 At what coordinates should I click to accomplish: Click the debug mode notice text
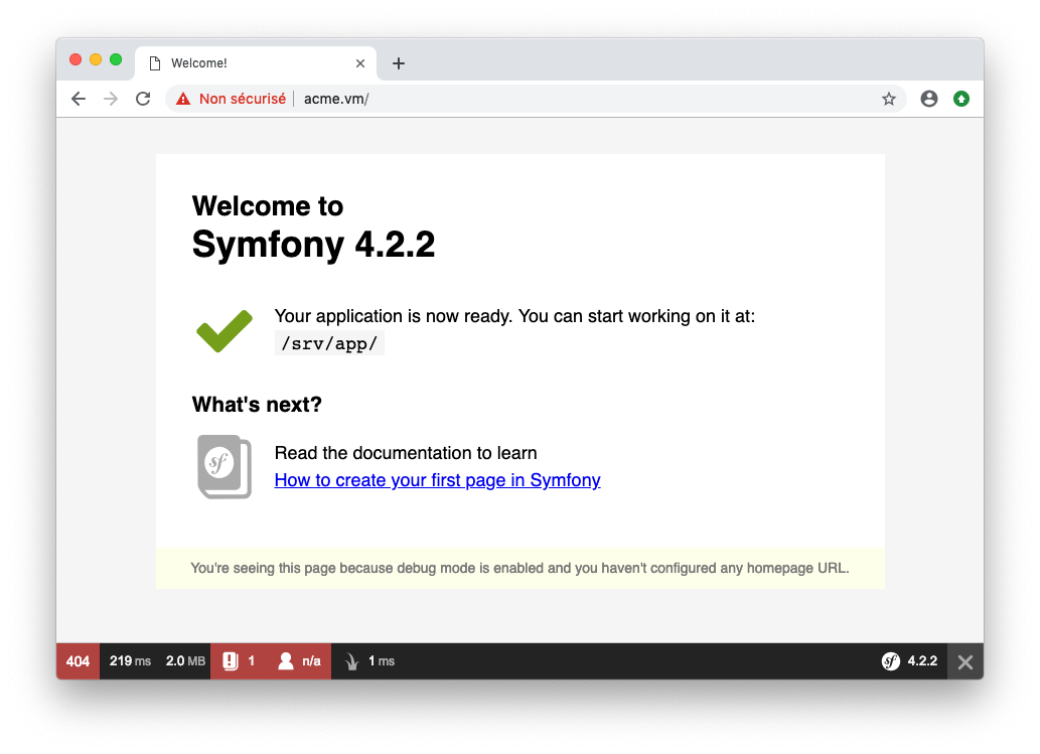[x=520, y=568]
